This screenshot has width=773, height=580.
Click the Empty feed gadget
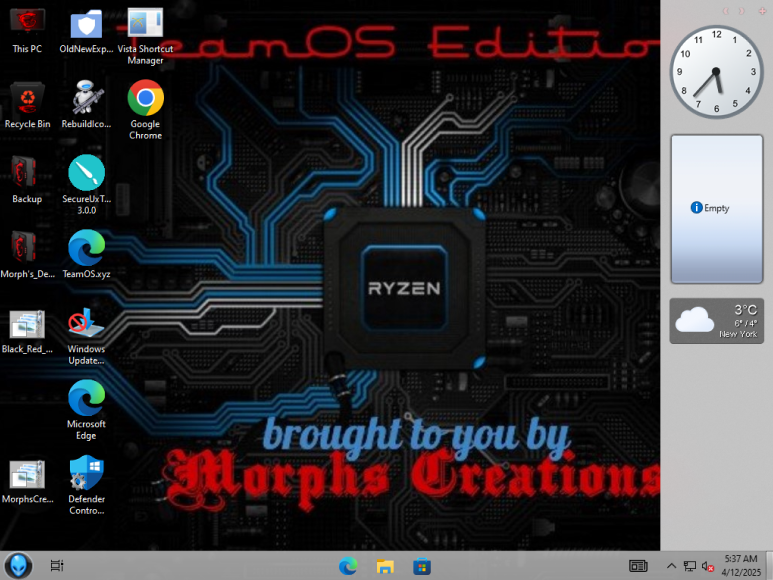(717, 209)
